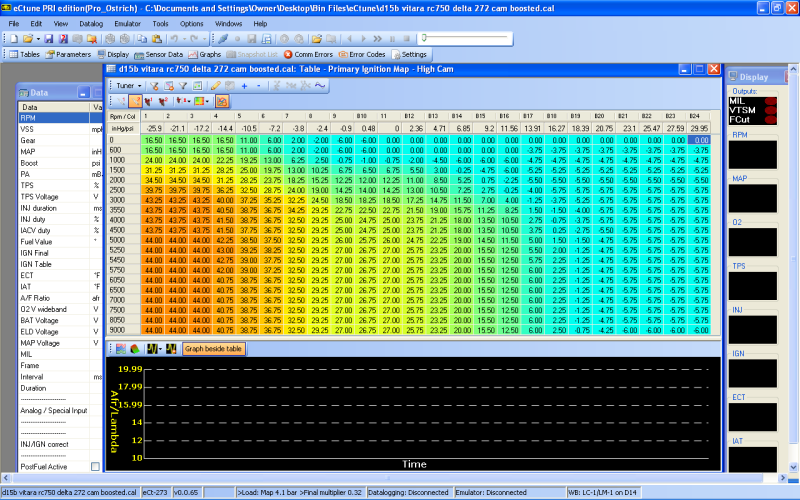Screen dimensions: 800x500
Task: Open the Emulator menu
Action: [x=128, y=23]
